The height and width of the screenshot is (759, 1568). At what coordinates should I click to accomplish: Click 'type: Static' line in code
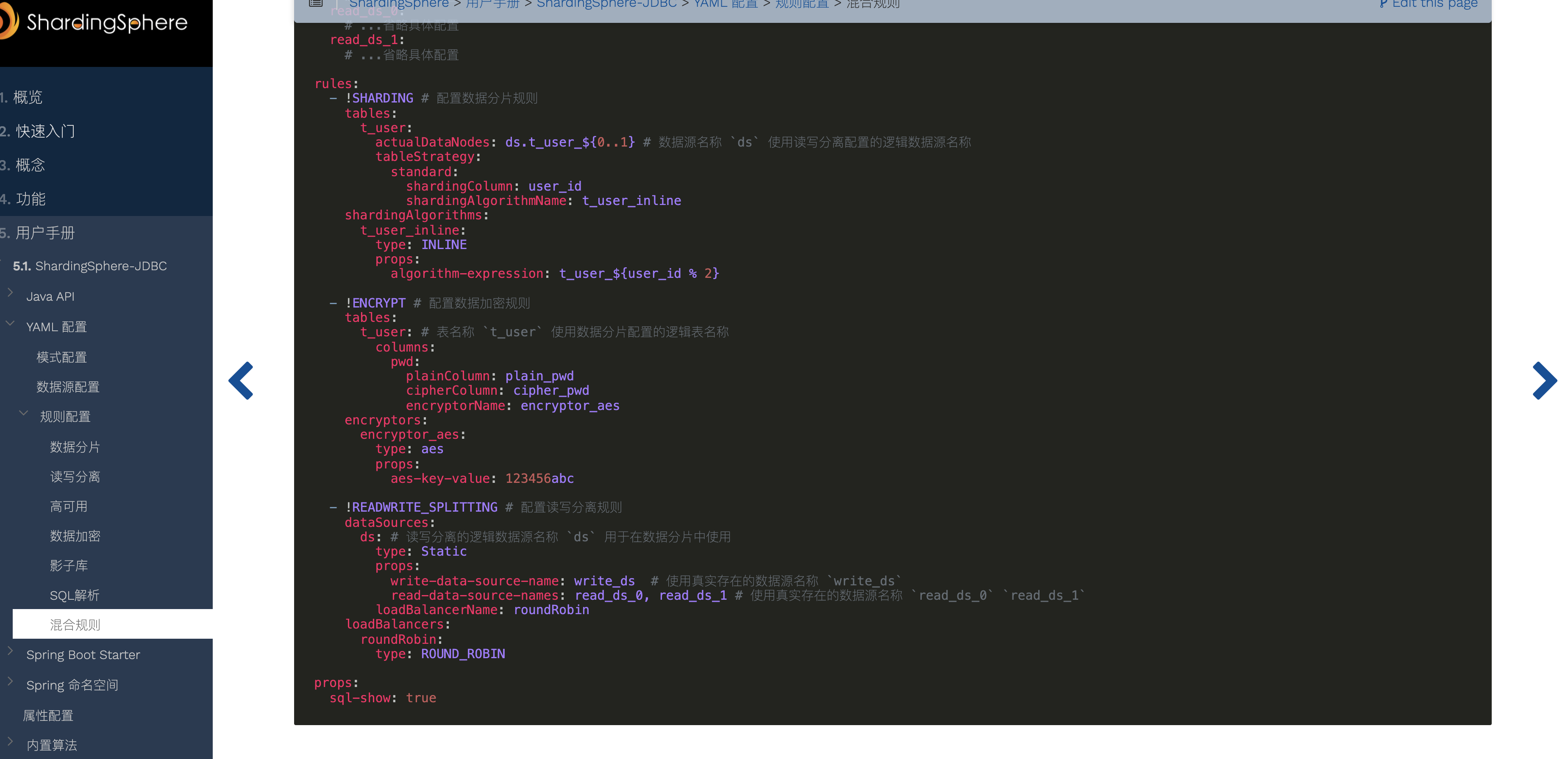[421, 551]
